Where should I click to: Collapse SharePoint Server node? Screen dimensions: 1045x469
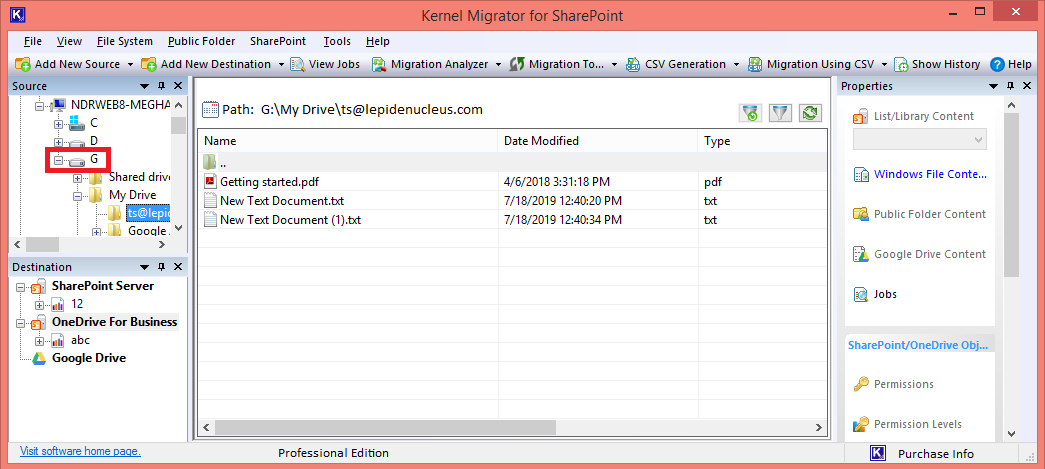20,288
